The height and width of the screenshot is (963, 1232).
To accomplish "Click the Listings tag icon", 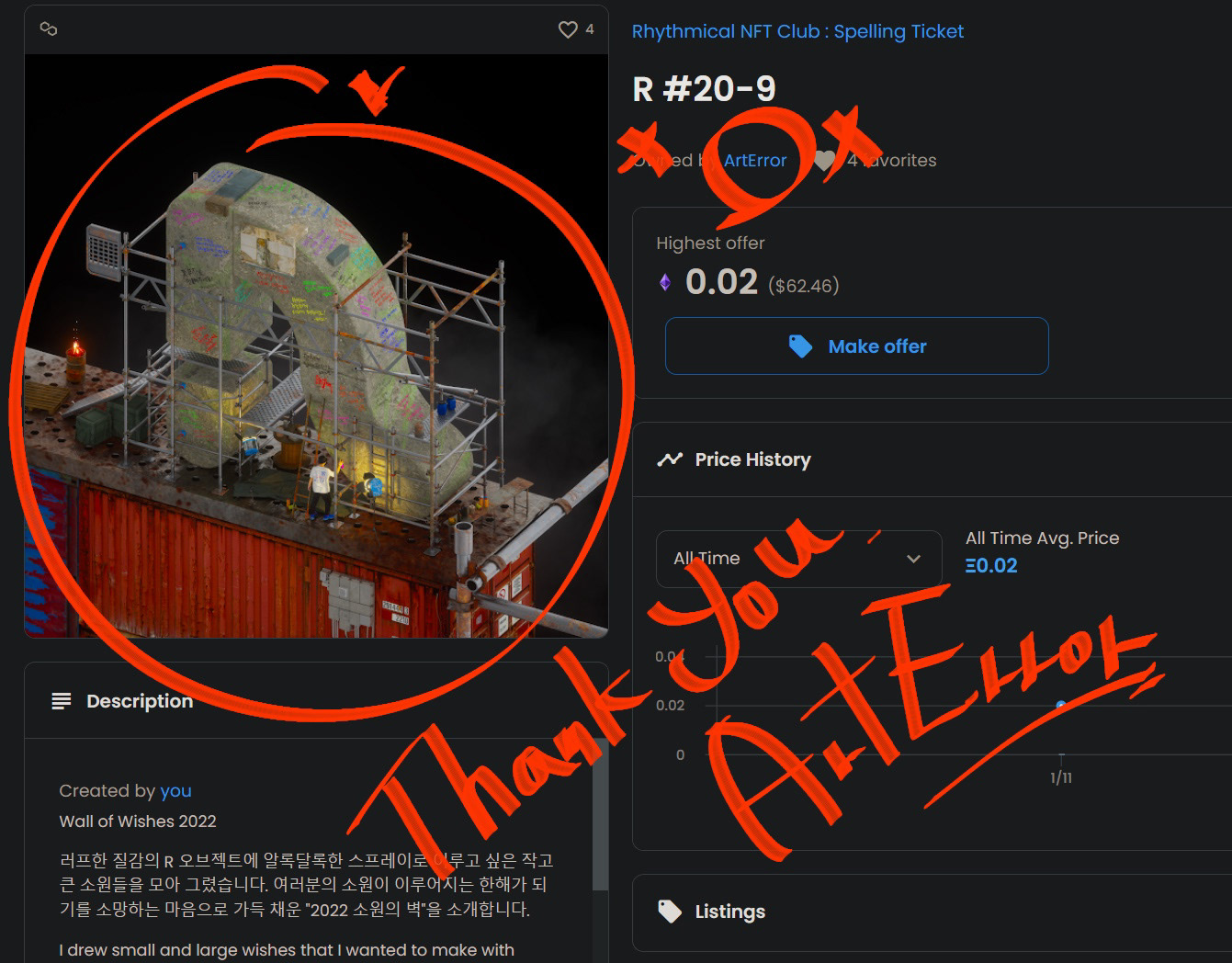I will pyautogui.click(x=670, y=912).
